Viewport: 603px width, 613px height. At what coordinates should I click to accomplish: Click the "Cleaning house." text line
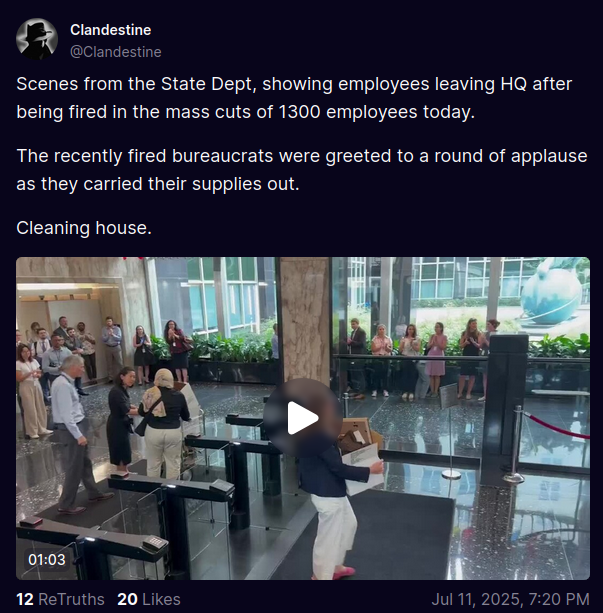pos(84,228)
